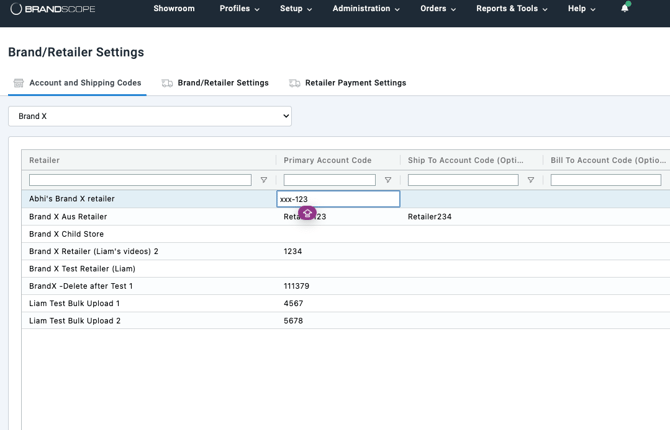
Task: Click the Brand/Retailer Settings truck icon
Action: pyautogui.click(x=167, y=83)
